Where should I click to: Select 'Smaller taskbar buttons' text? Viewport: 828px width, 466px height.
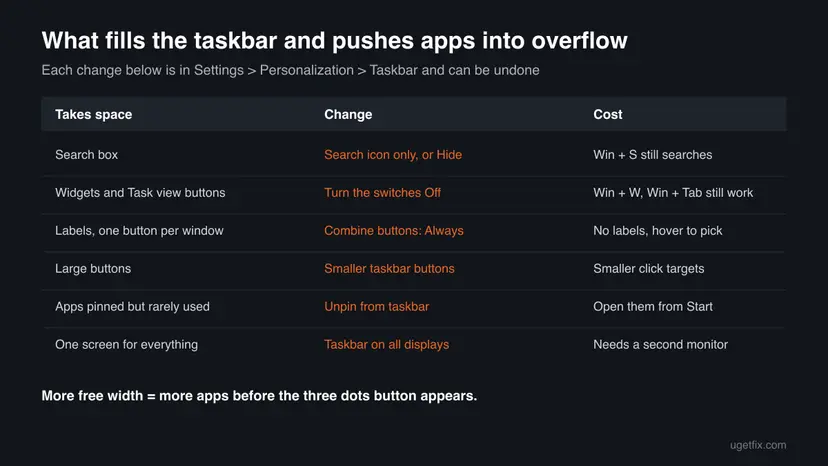coord(389,268)
